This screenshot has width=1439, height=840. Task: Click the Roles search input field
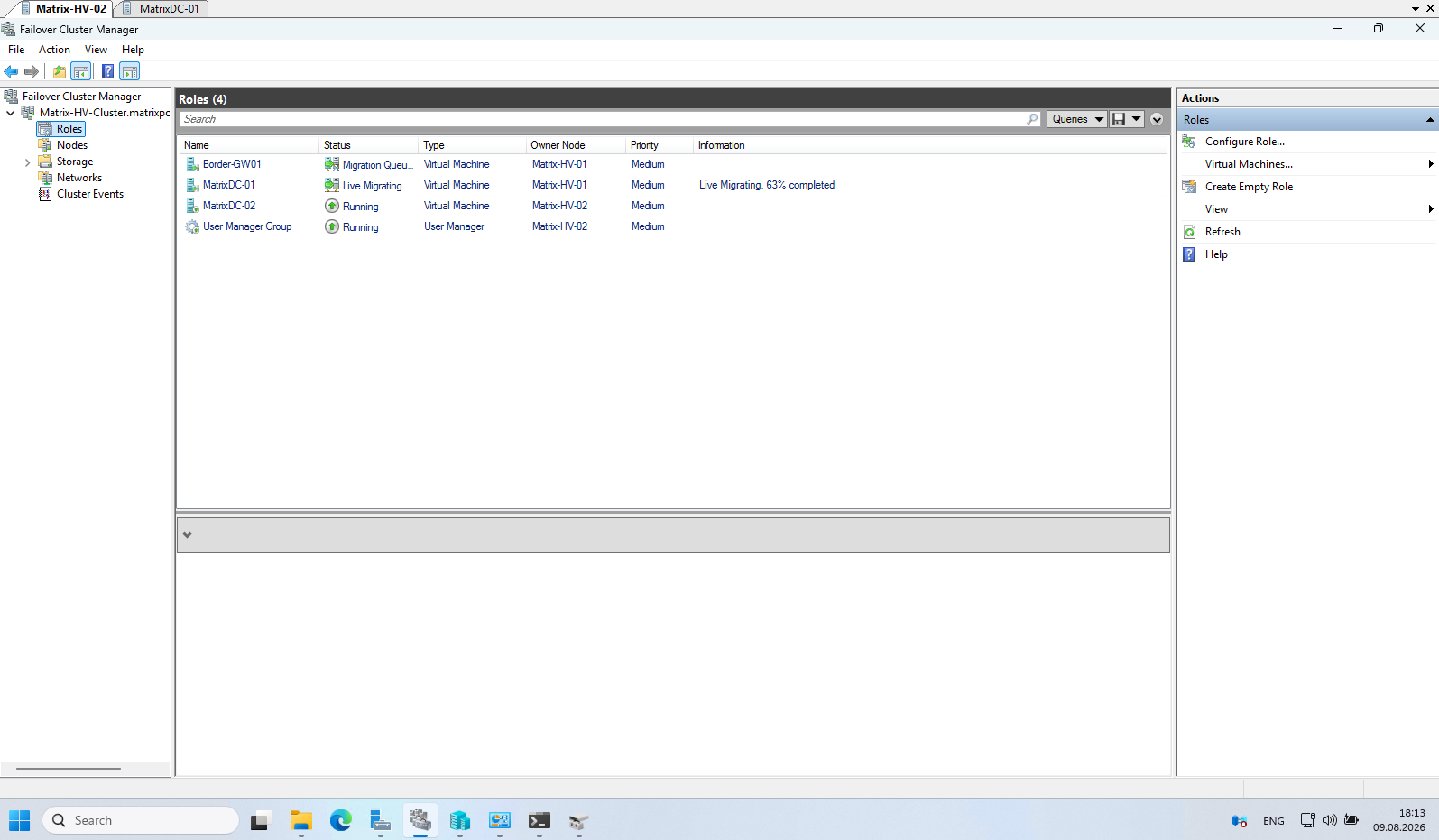603,119
